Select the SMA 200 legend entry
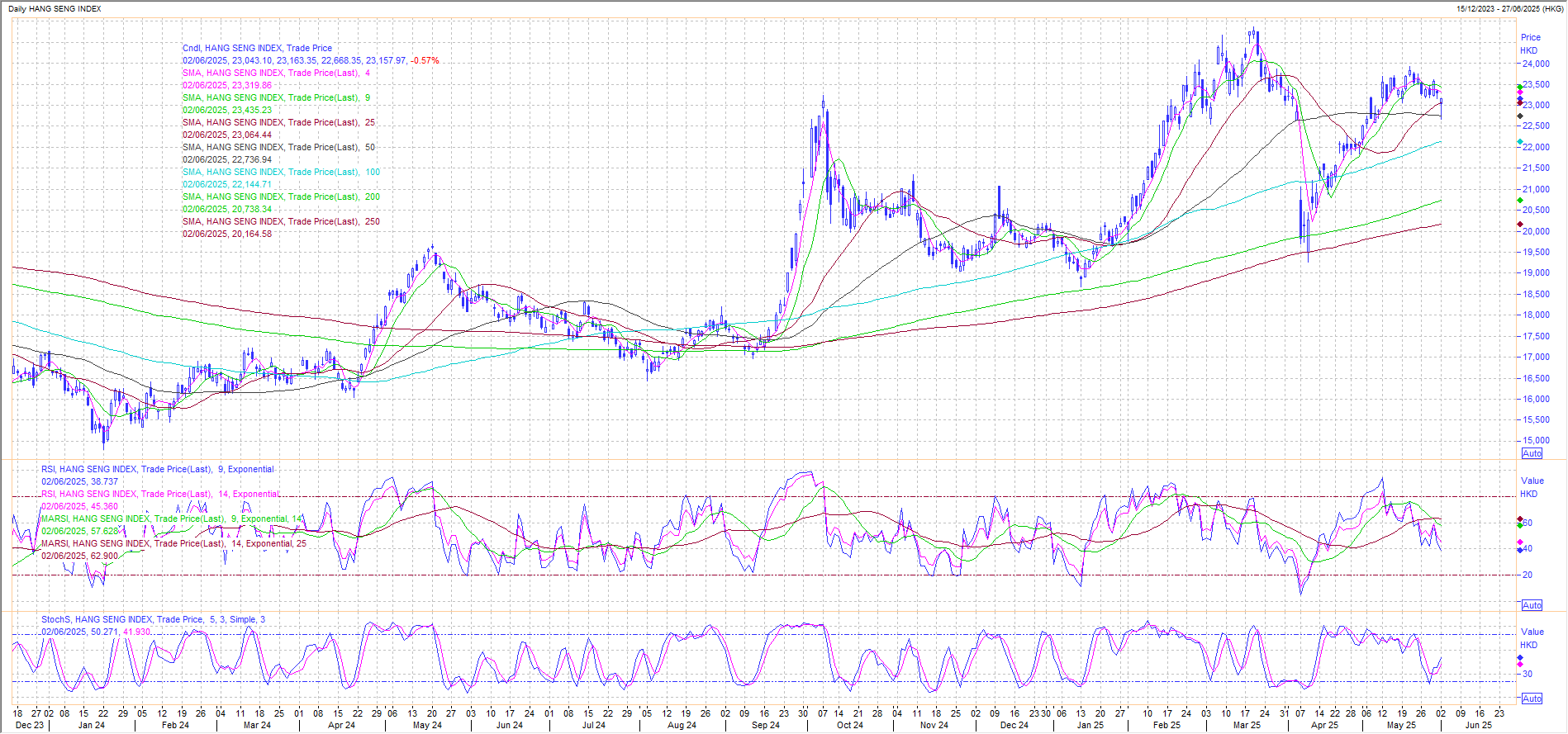Viewport: 1568px width, 734px height. pyautogui.click(x=281, y=197)
